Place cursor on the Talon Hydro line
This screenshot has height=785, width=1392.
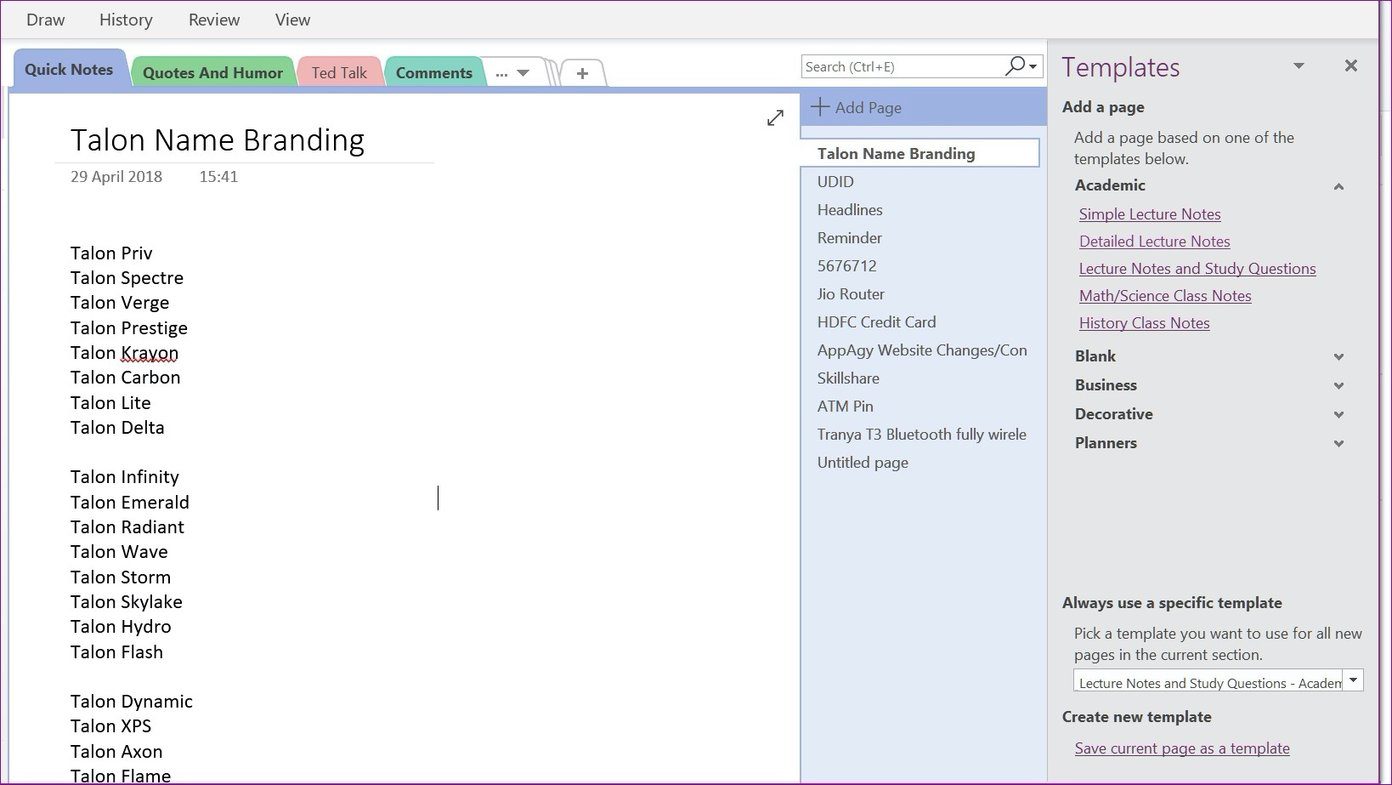point(120,626)
